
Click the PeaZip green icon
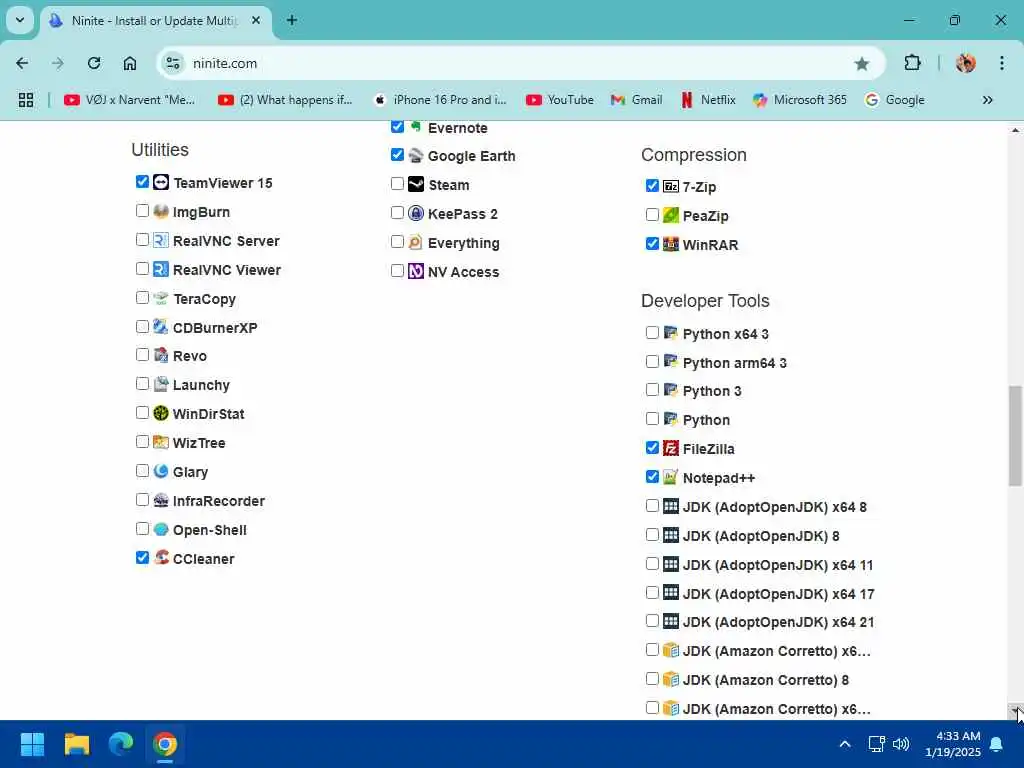pos(671,216)
